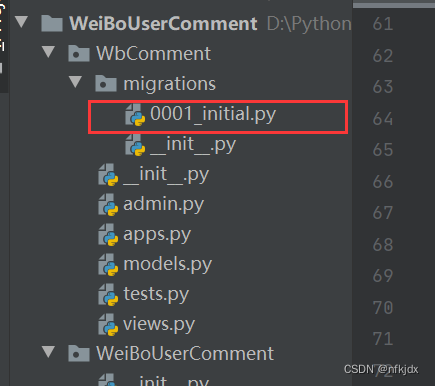The width and height of the screenshot is (435, 386).
Task: Click the Python icon of 0001_initial.py
Action: [135, 114]
